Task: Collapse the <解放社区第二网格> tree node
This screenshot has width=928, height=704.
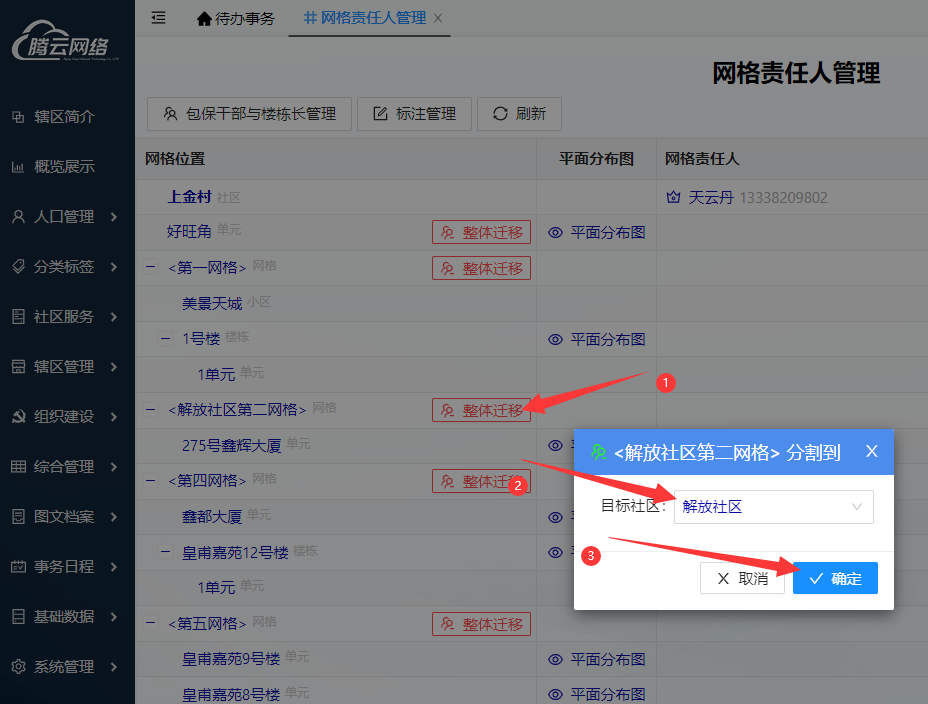Action: pos(151,409)
